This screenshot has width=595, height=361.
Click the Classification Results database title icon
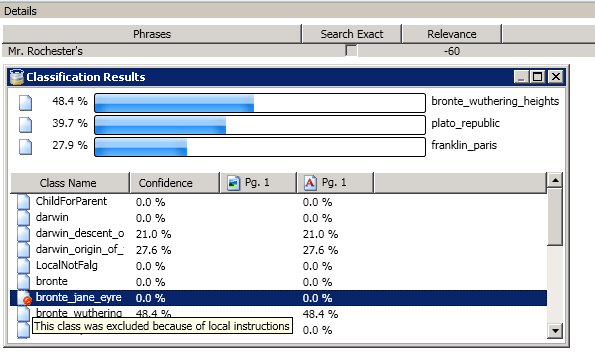[17, 77]
